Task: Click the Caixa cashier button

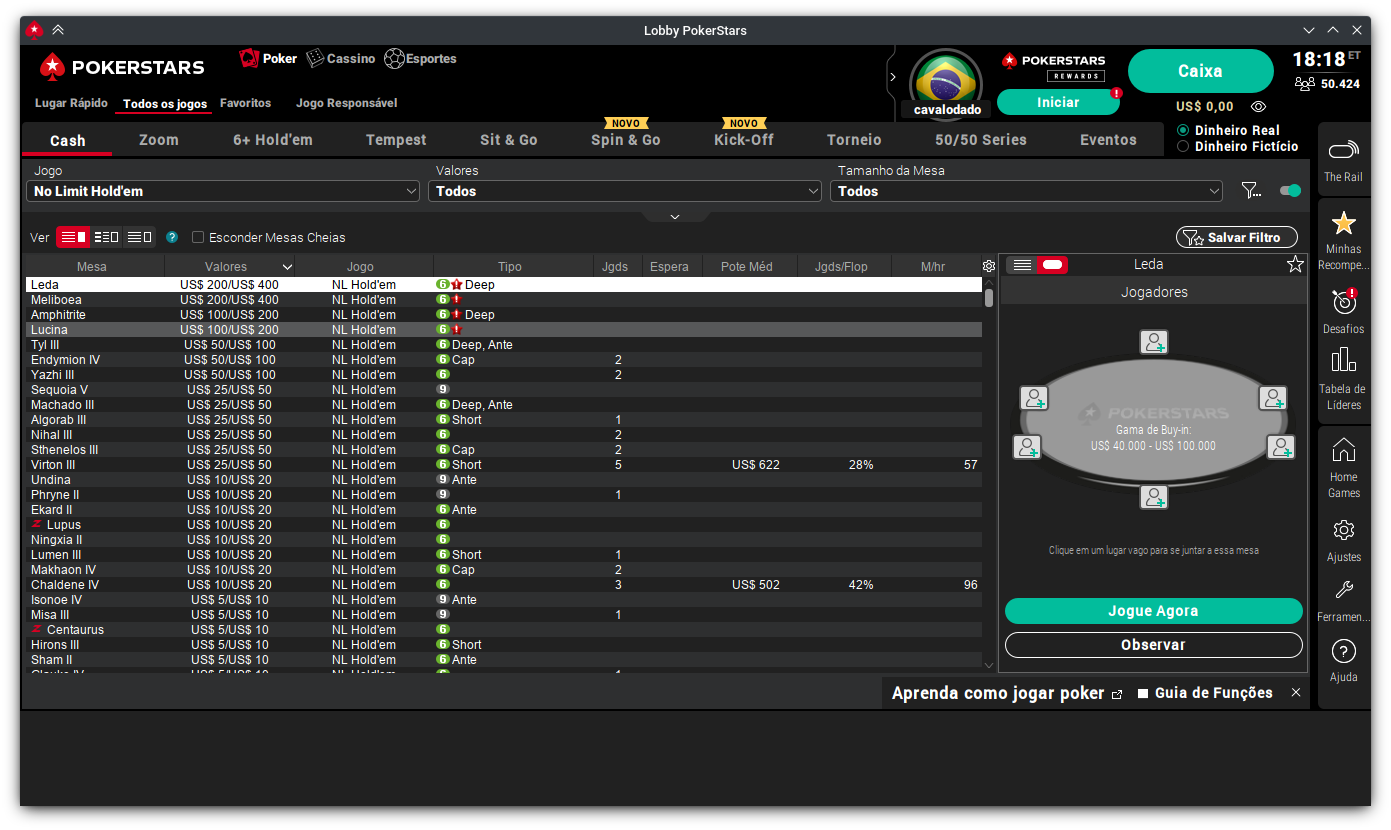Action: (x=1200, y=71)
